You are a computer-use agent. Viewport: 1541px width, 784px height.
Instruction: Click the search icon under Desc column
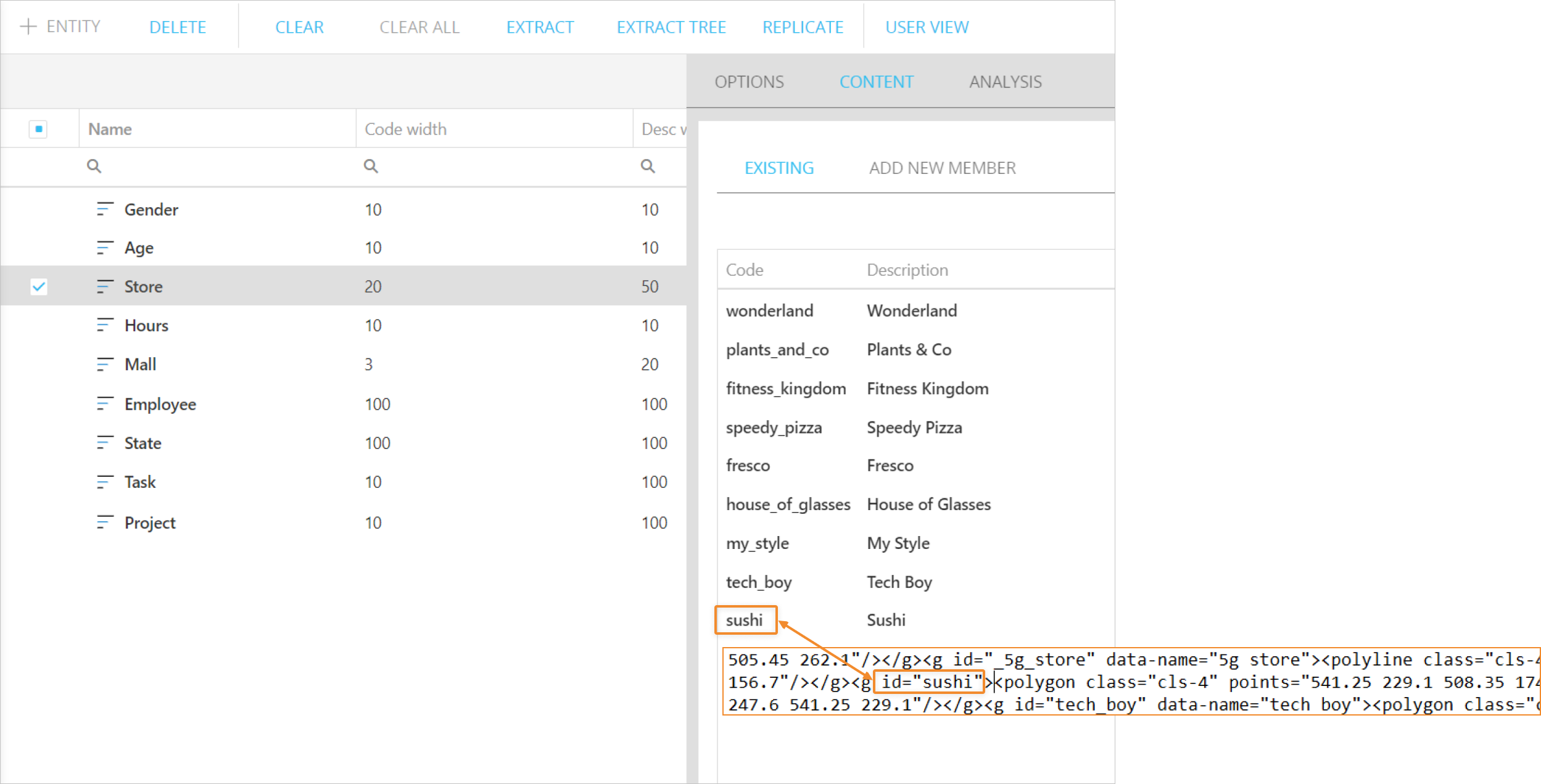pos(648,166)
